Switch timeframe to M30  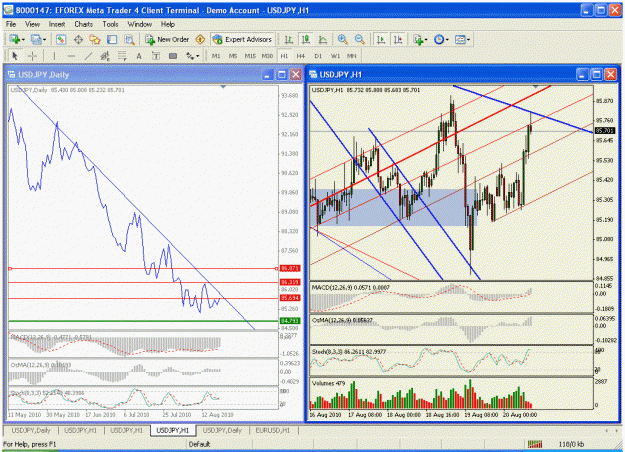click(x=267, y=56)
